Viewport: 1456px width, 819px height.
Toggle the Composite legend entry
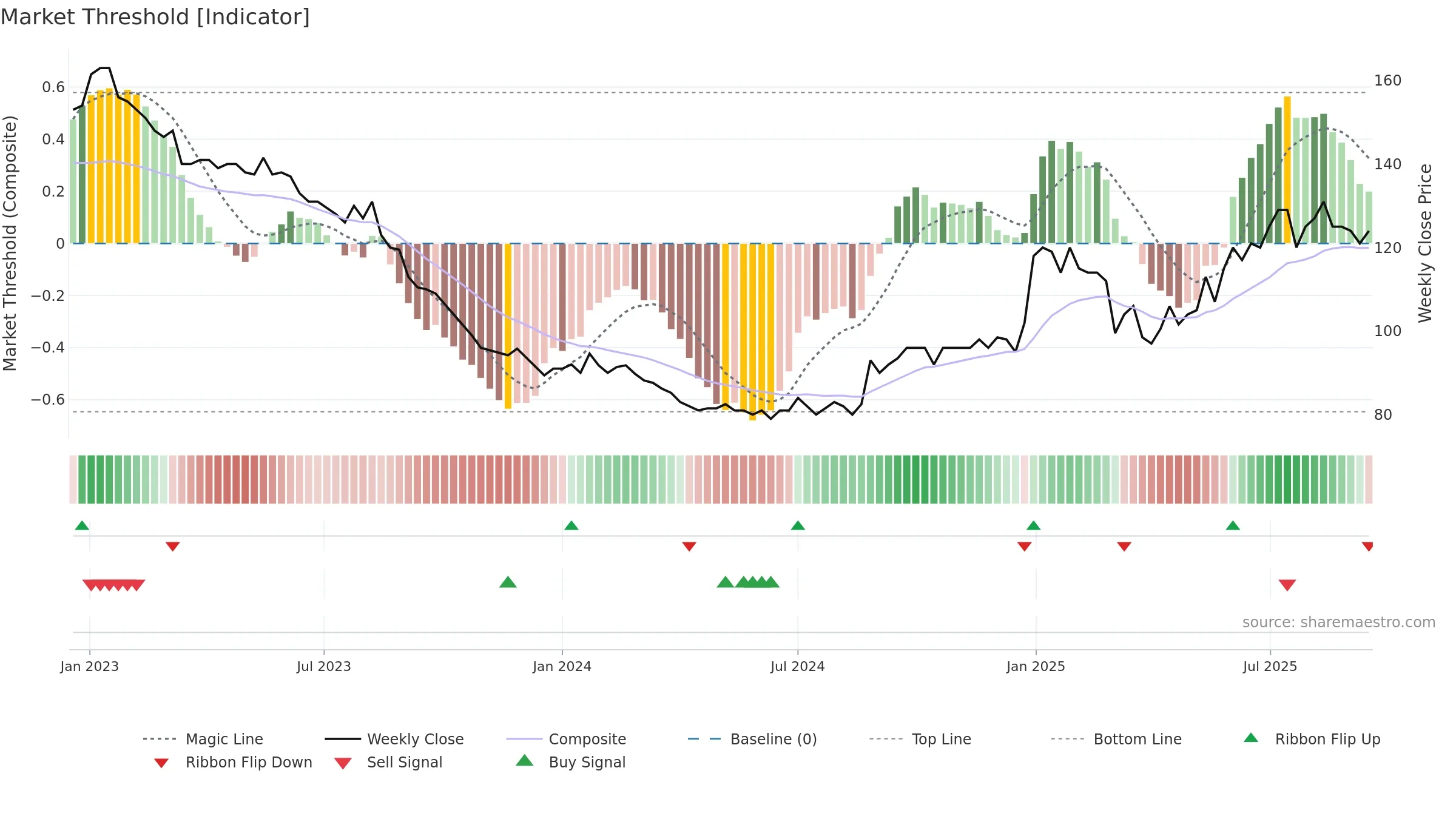point(566,739)
